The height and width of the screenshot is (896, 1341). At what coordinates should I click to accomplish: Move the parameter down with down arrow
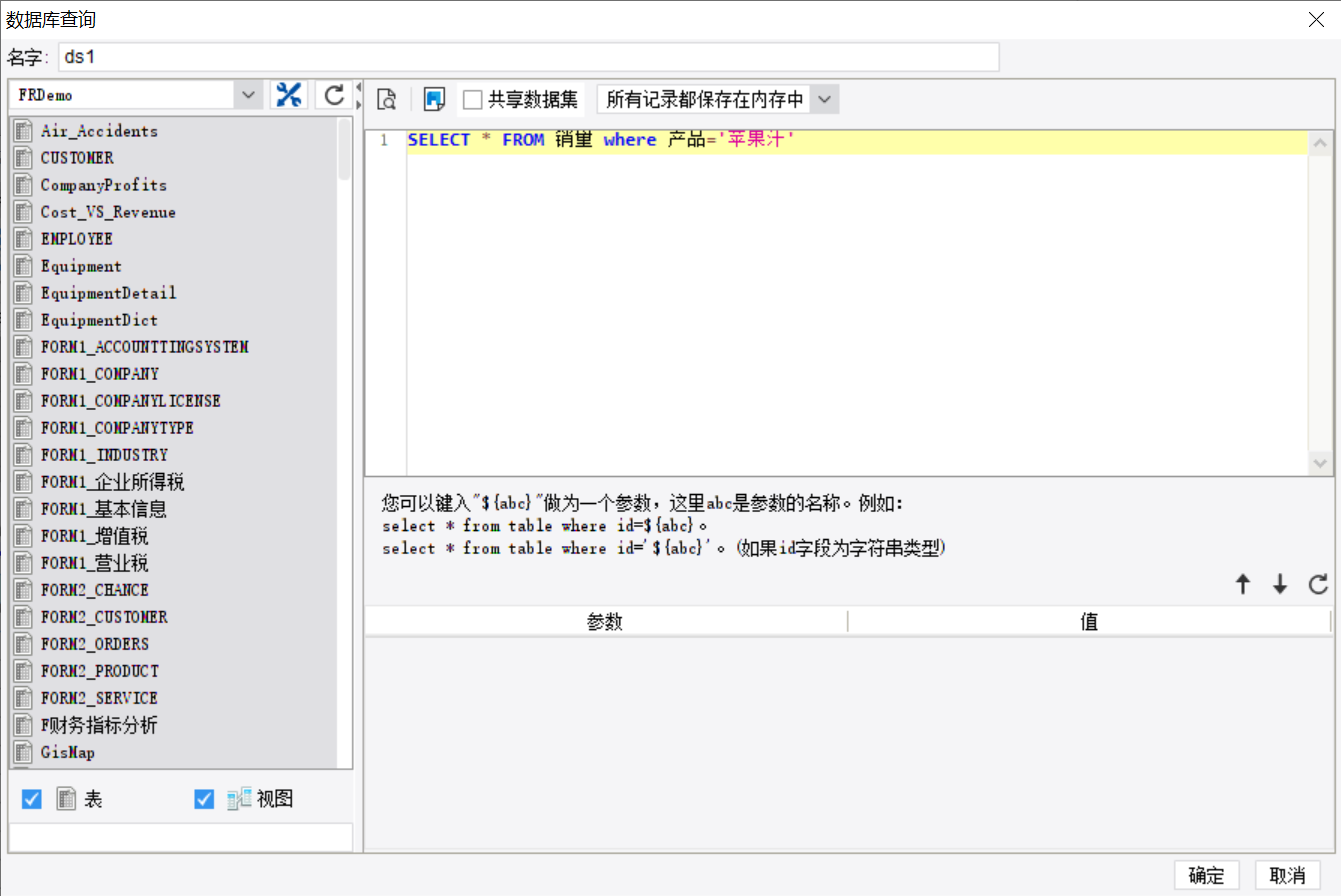1280,585
